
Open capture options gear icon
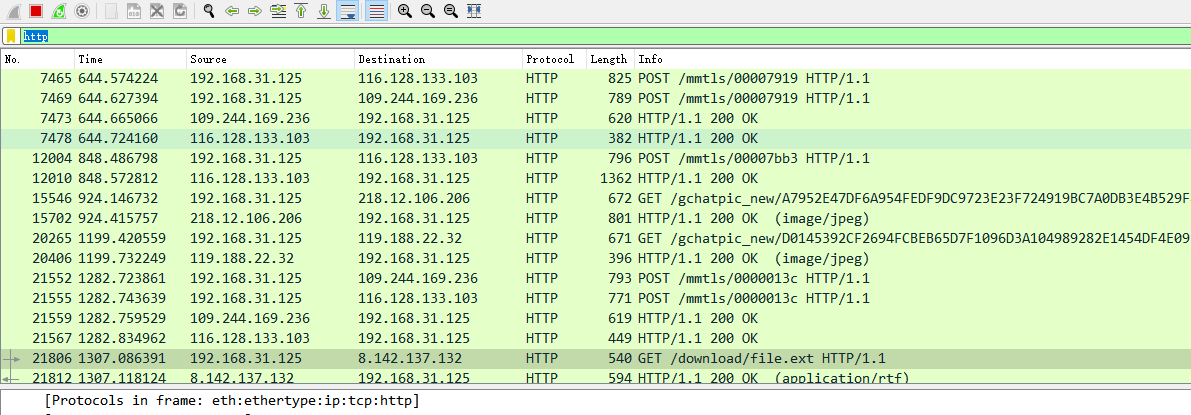tap(82, 11)
